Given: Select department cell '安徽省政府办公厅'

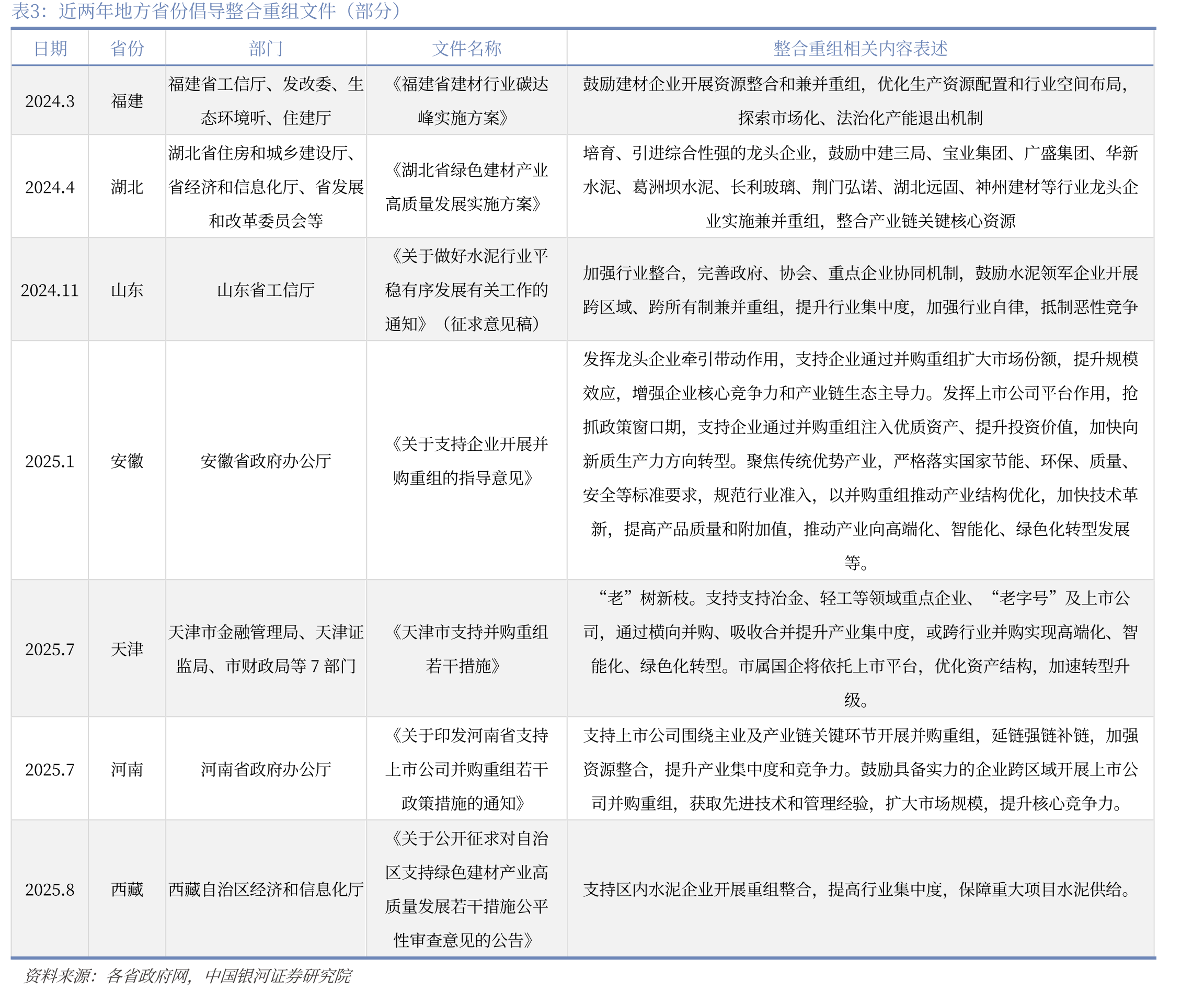Looking at the screenshot, I should click(266, 461).
